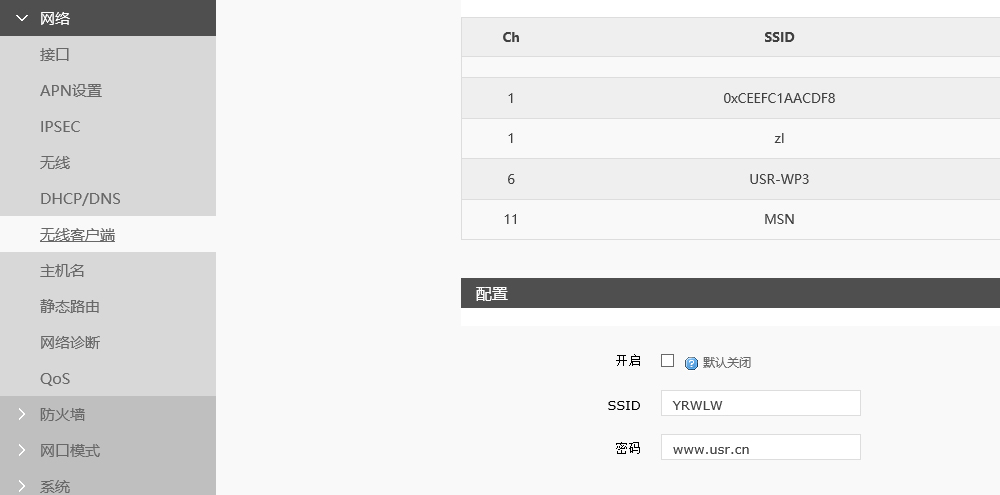
Task: Enable the 开启 checkbox
Action: (x=668, y=361)
